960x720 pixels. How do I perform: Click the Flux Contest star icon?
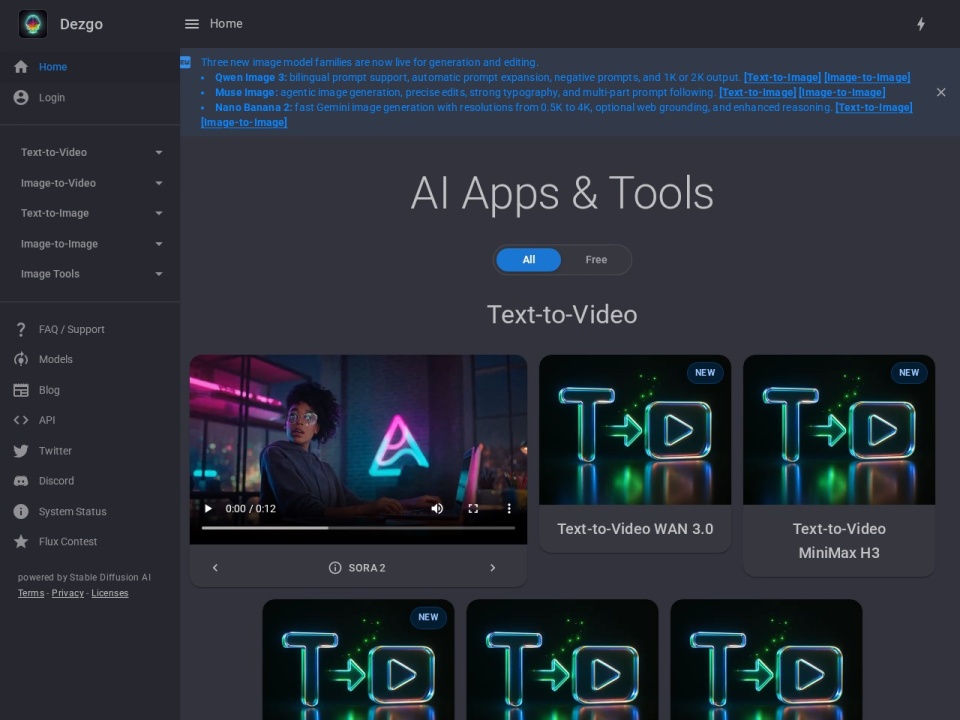(x=21, y=541)
